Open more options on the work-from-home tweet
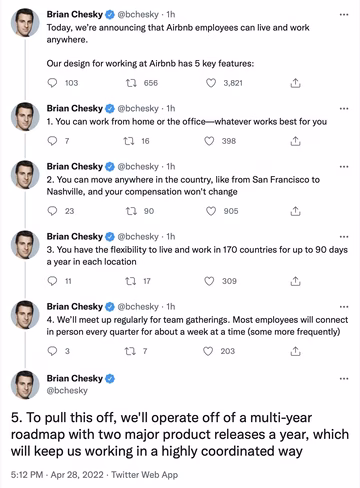Screen dimensions: 360x488 [x=344, y=109]
